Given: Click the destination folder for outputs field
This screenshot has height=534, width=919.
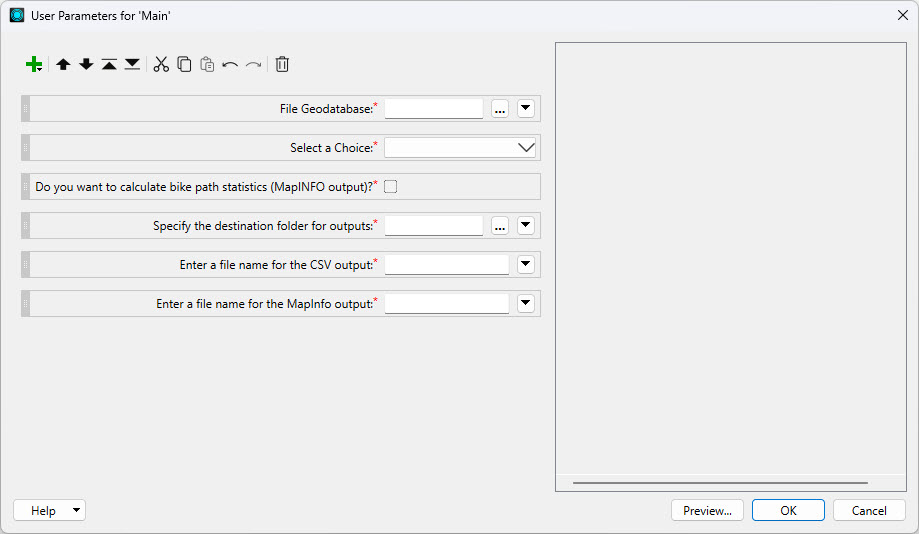Looking at the screenshot, I should pos(434,226).
